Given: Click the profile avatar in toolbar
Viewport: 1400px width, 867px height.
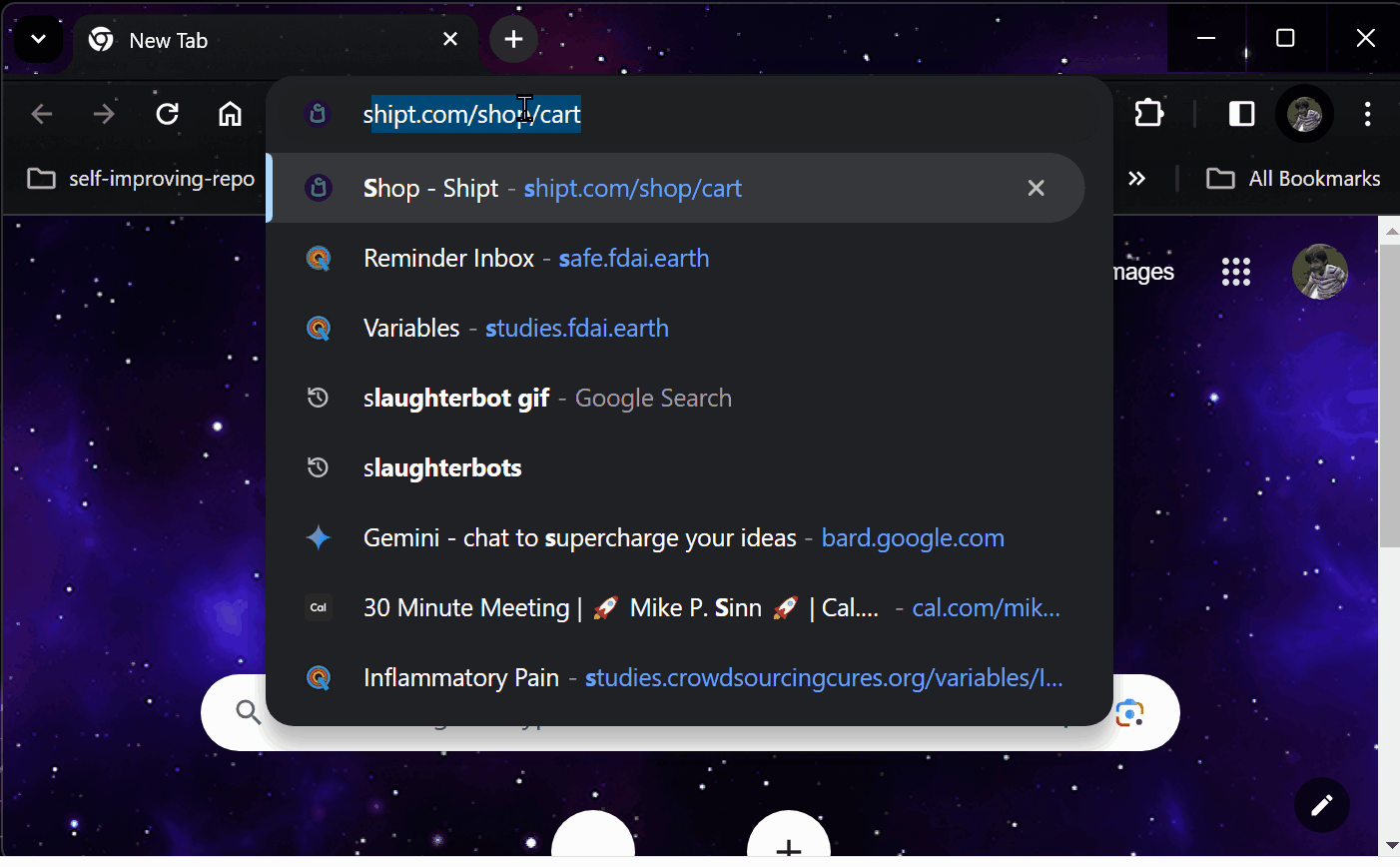Looking at the screenshot, I should tap(1304, 114).
